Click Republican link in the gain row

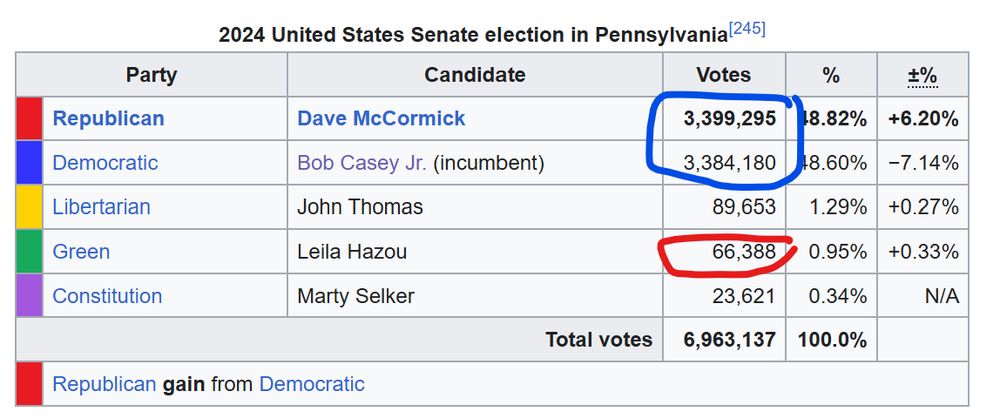tap(104, 384)
